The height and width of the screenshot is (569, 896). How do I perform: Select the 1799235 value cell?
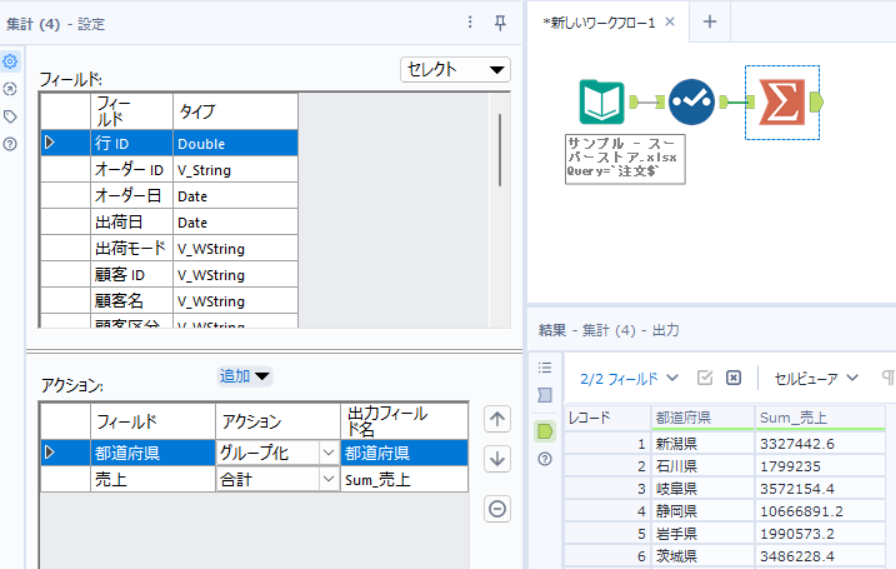[x=820, y=466]
